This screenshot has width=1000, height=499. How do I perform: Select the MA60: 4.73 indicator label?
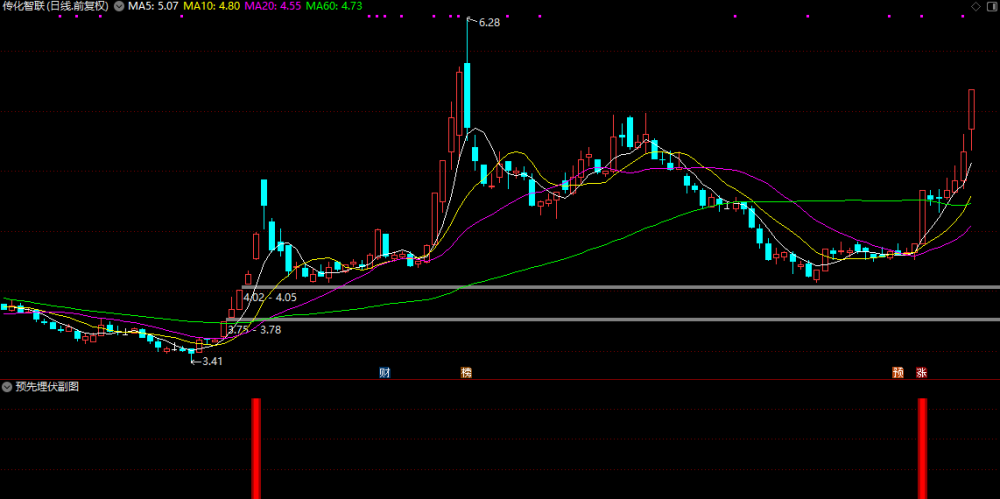tap(334, 6)
